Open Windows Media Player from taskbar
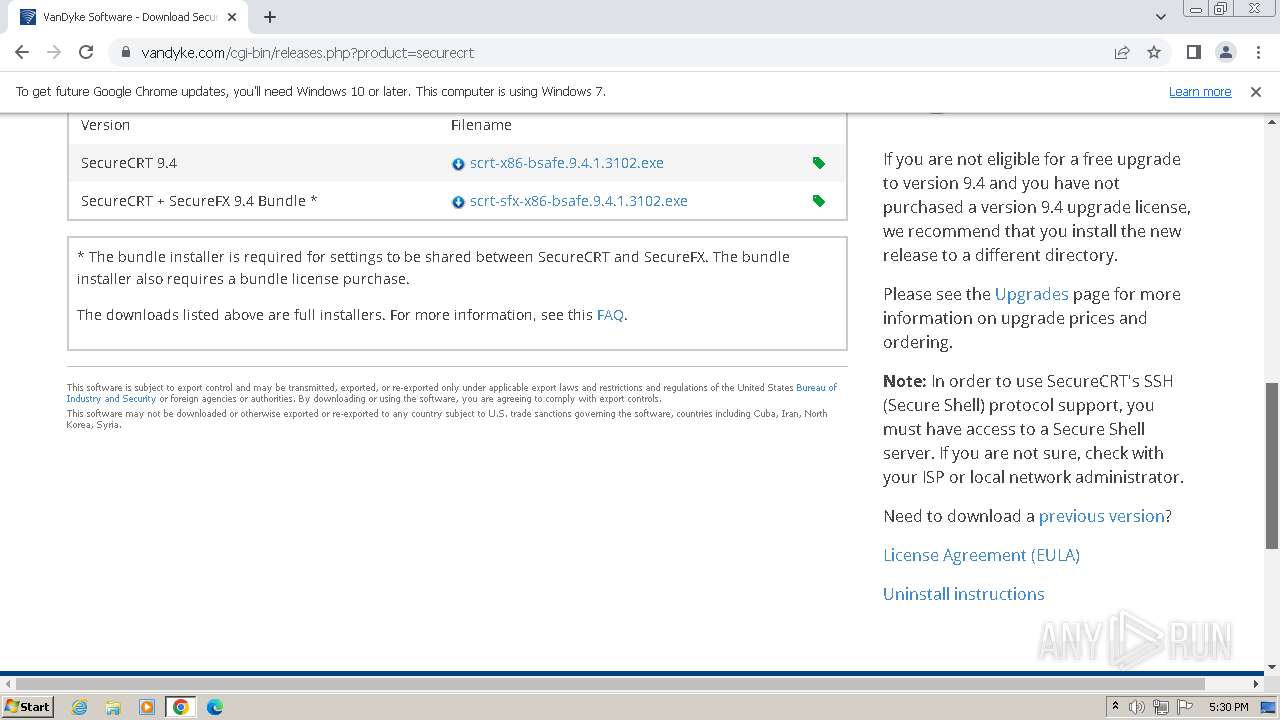The height and width of the screenshot is (720, 1280). (x=147, y=707)
